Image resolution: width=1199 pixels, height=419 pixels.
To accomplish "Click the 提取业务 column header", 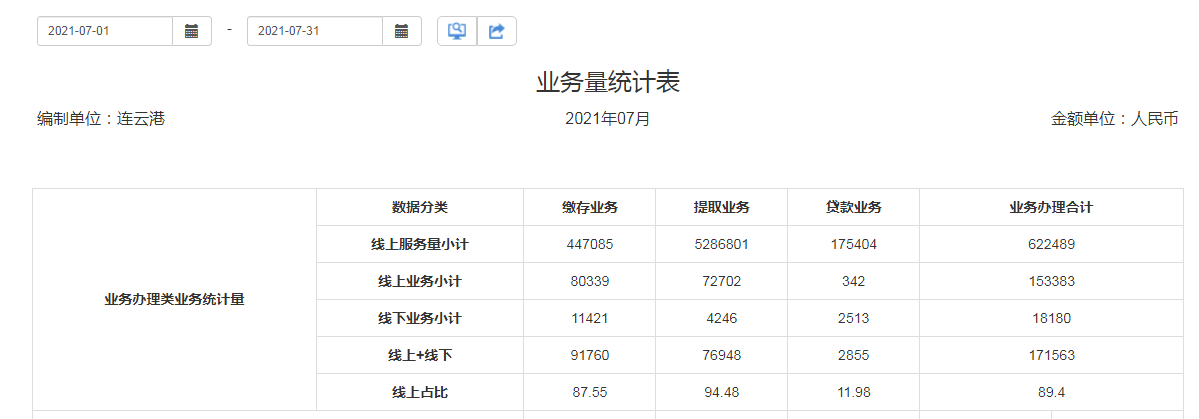I will (721, 207).
